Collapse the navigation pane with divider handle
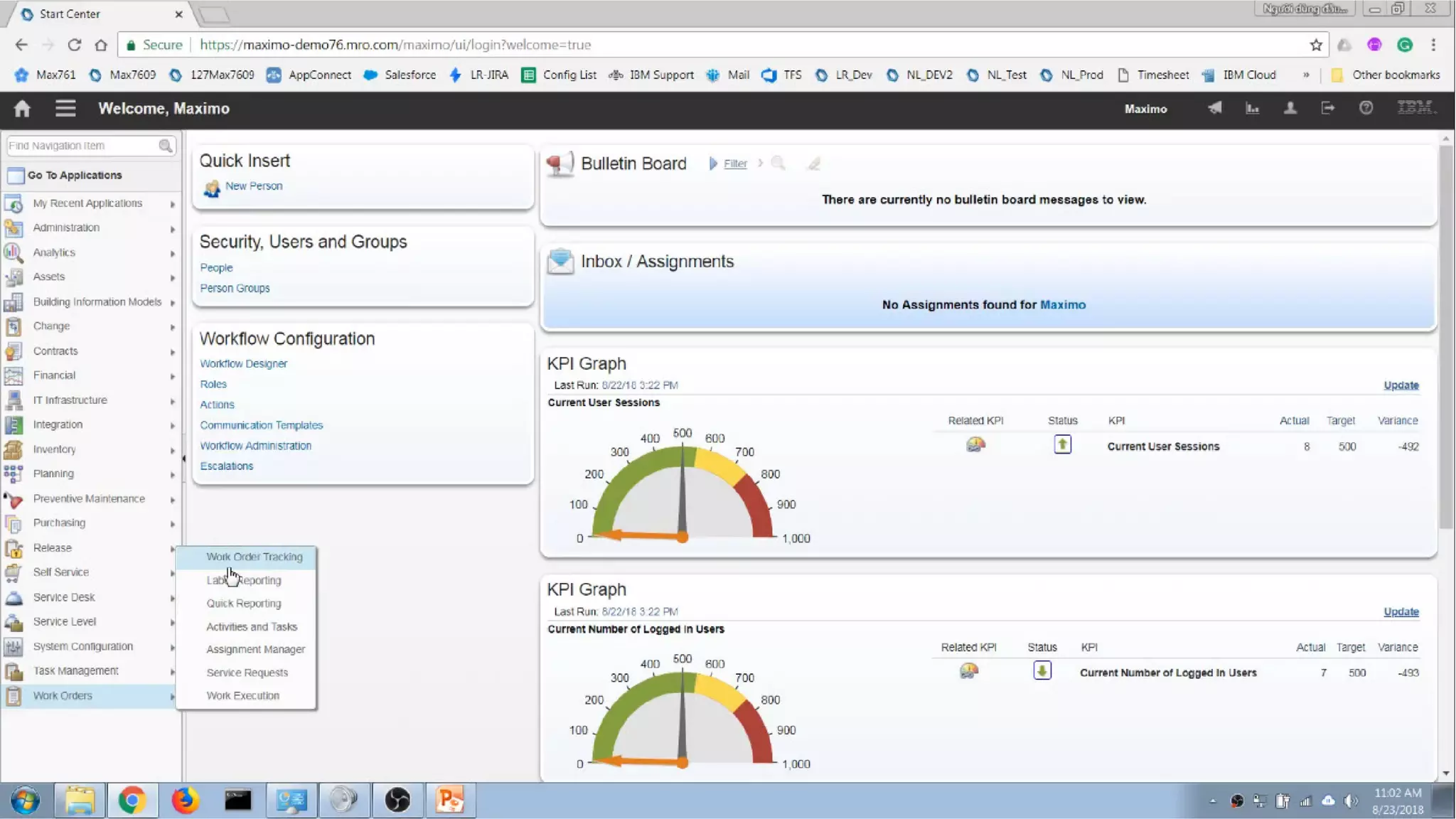1456x819 pixels. click(x=183, y=459)
